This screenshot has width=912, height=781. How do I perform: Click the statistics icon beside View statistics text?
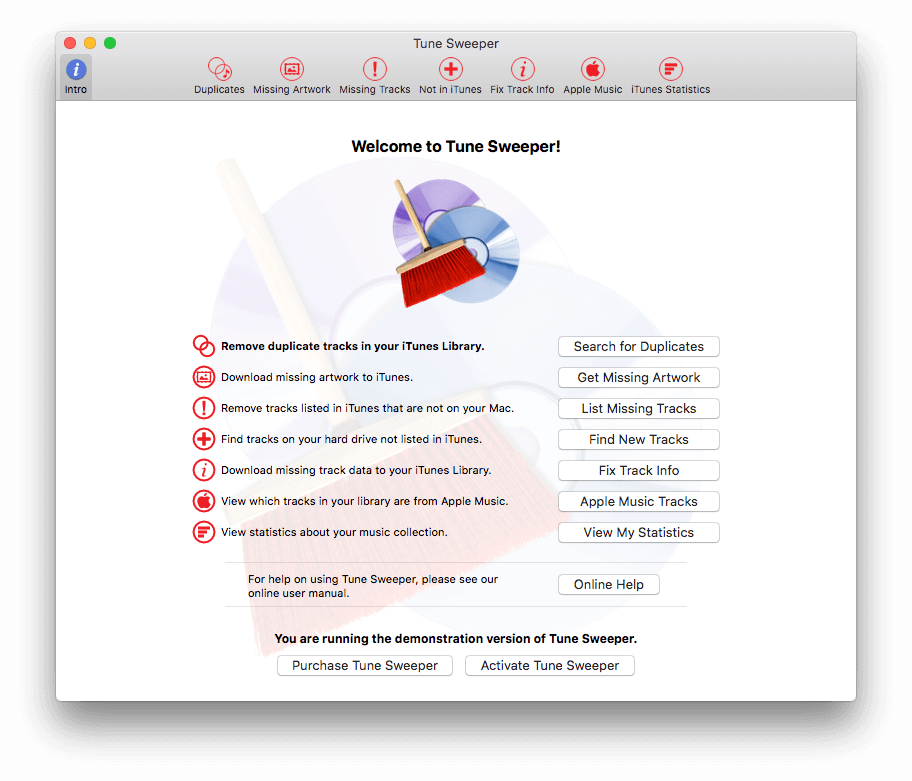[x=204, y=532]
